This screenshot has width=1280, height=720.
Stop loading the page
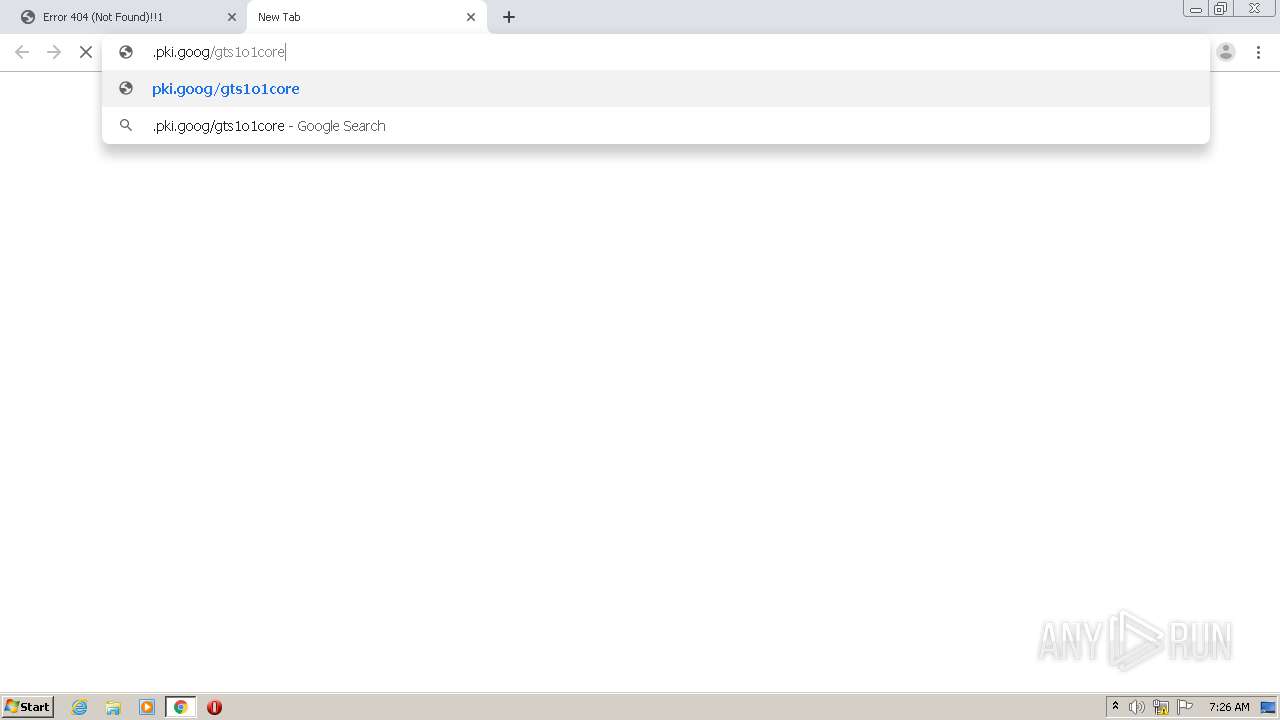coord(86,52)
